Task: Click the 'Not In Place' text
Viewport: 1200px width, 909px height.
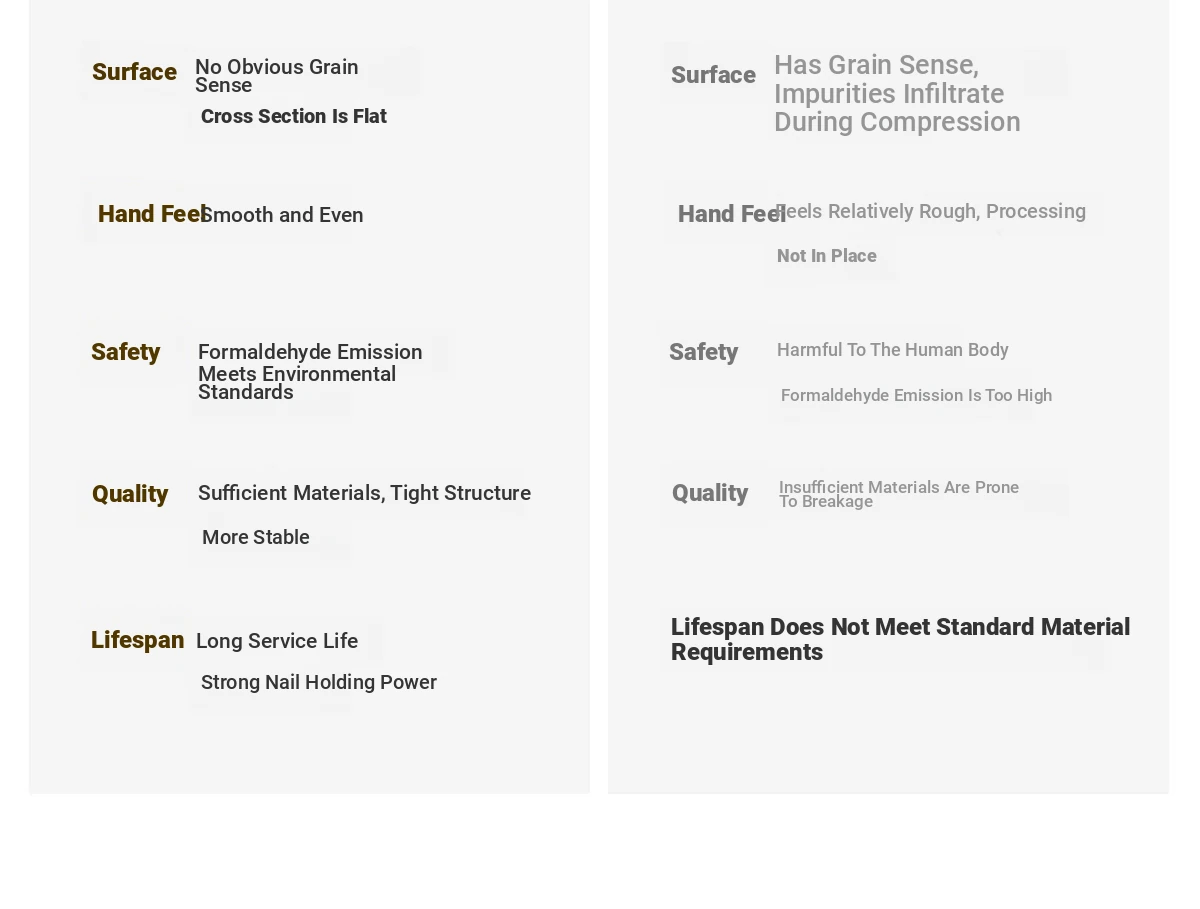Action: pyautogui.click(x=827, y=256)
